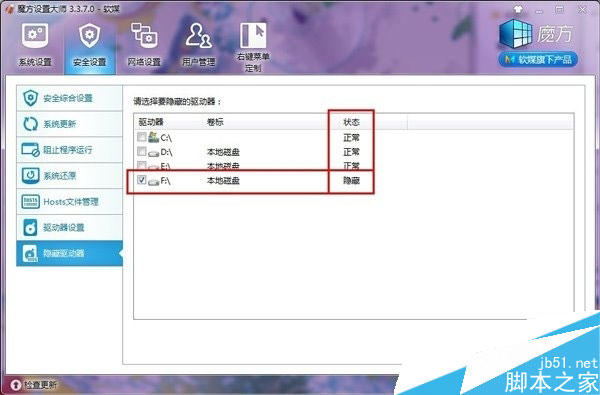Click 正常 status in D:\ row
600x395 pixels.
pyautogui.click(x=351, y=152)
